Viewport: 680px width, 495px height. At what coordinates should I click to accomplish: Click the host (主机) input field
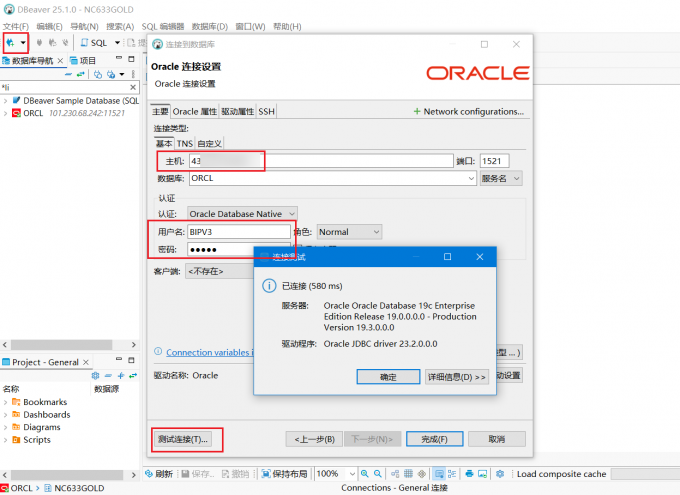(x=321, y=161)
